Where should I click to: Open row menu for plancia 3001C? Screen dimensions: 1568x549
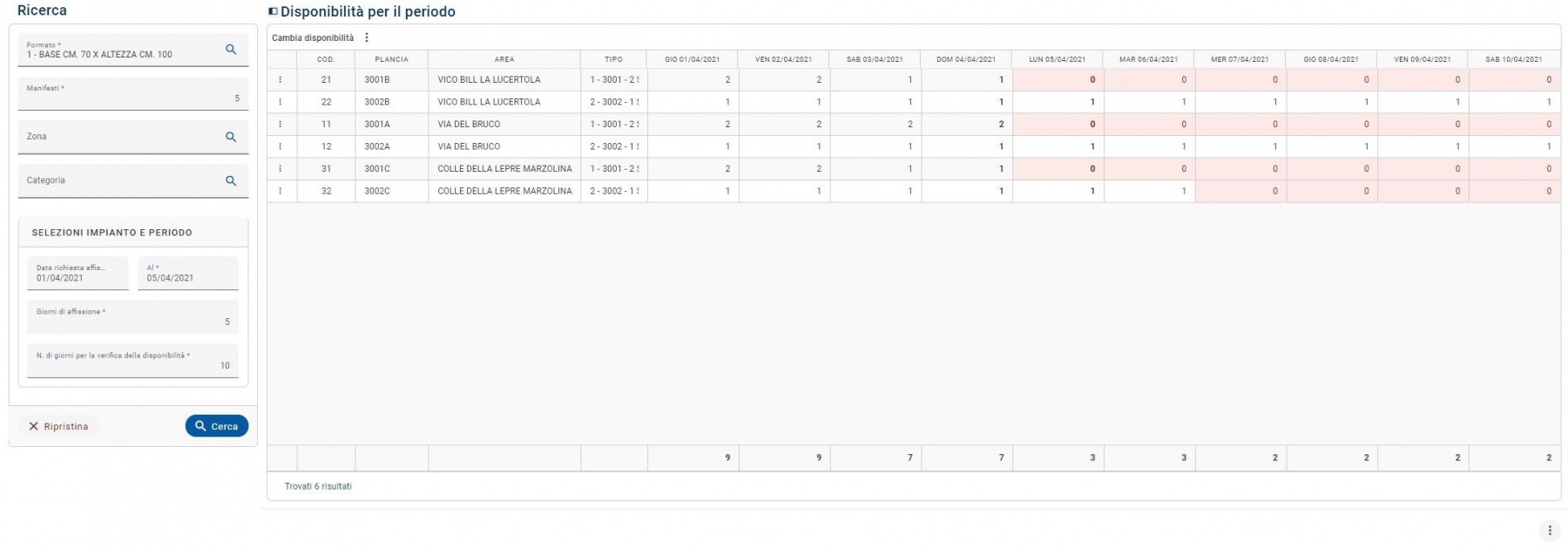pos(280,168)
